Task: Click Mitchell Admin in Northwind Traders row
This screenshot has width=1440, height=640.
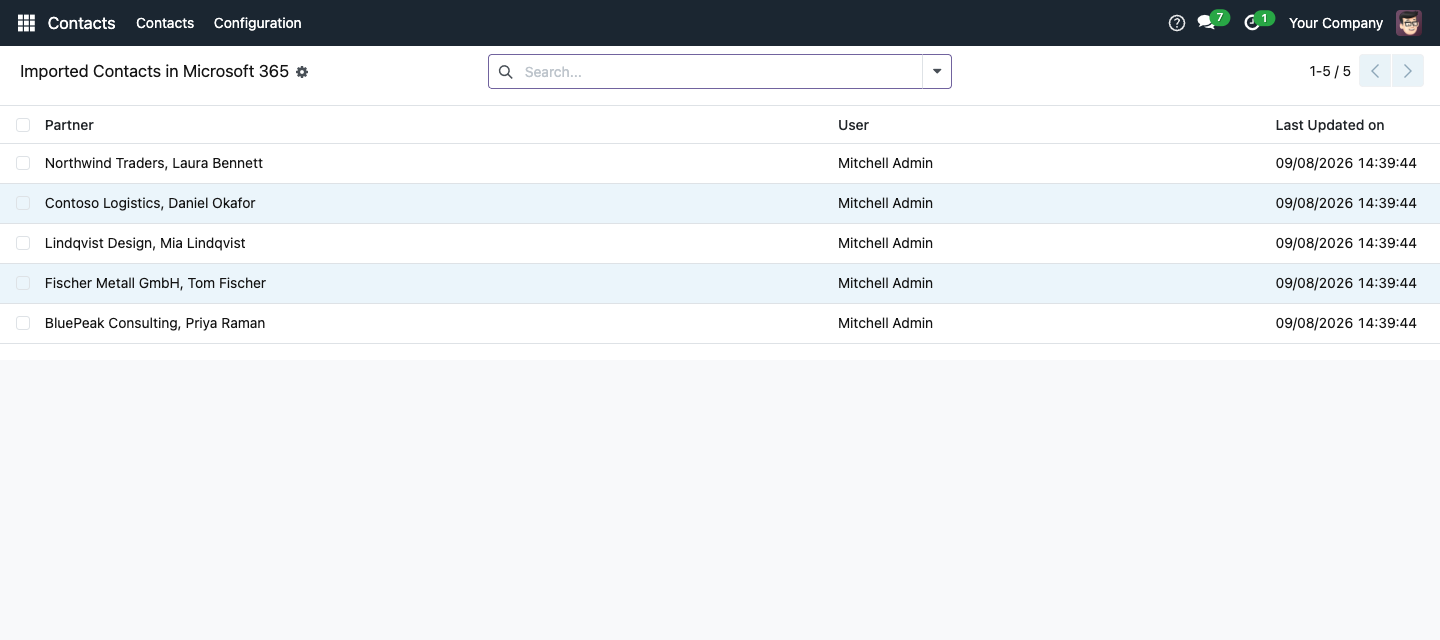Action: coord(885,163)
